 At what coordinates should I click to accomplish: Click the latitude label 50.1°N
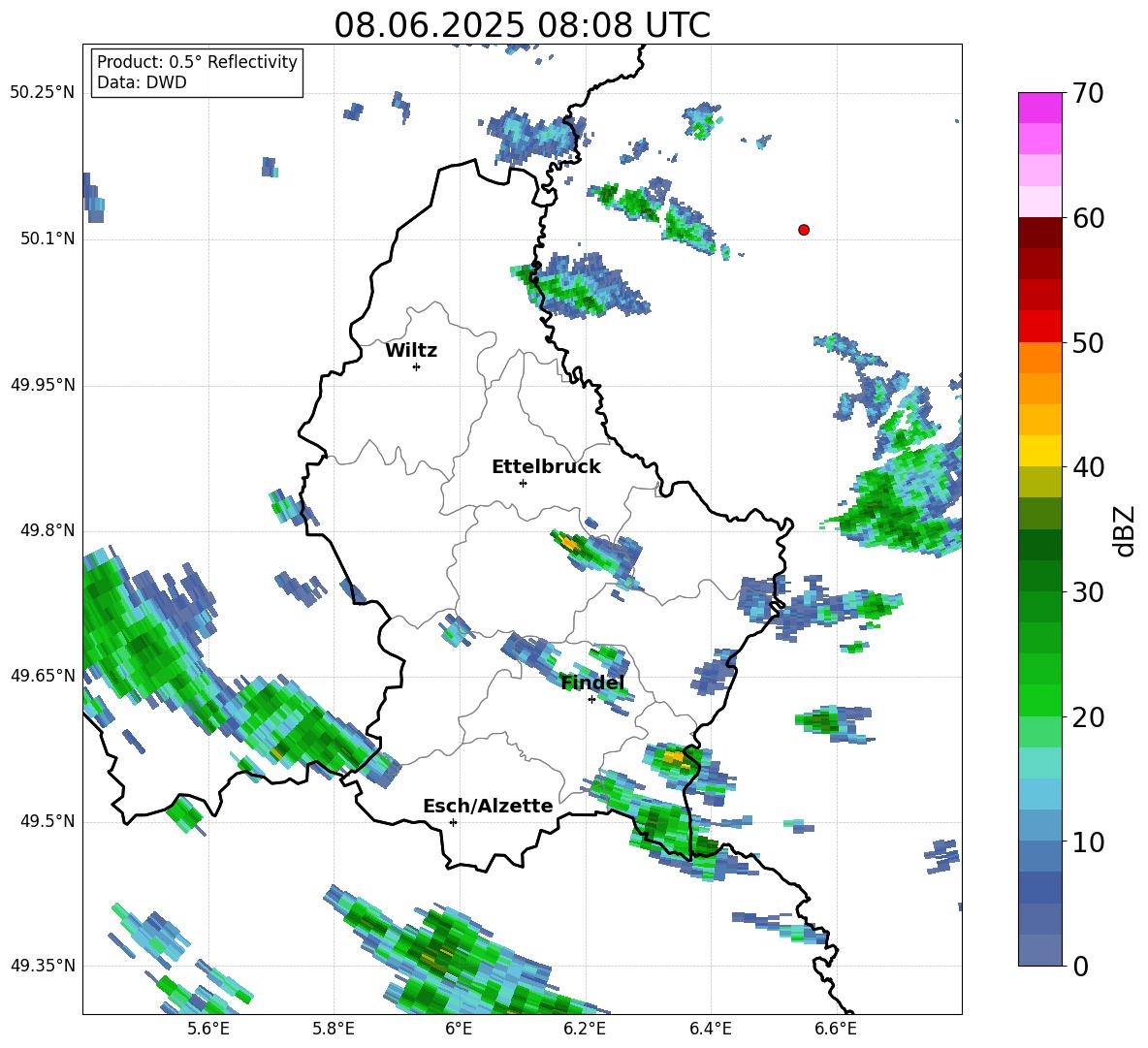click(48, 238)
